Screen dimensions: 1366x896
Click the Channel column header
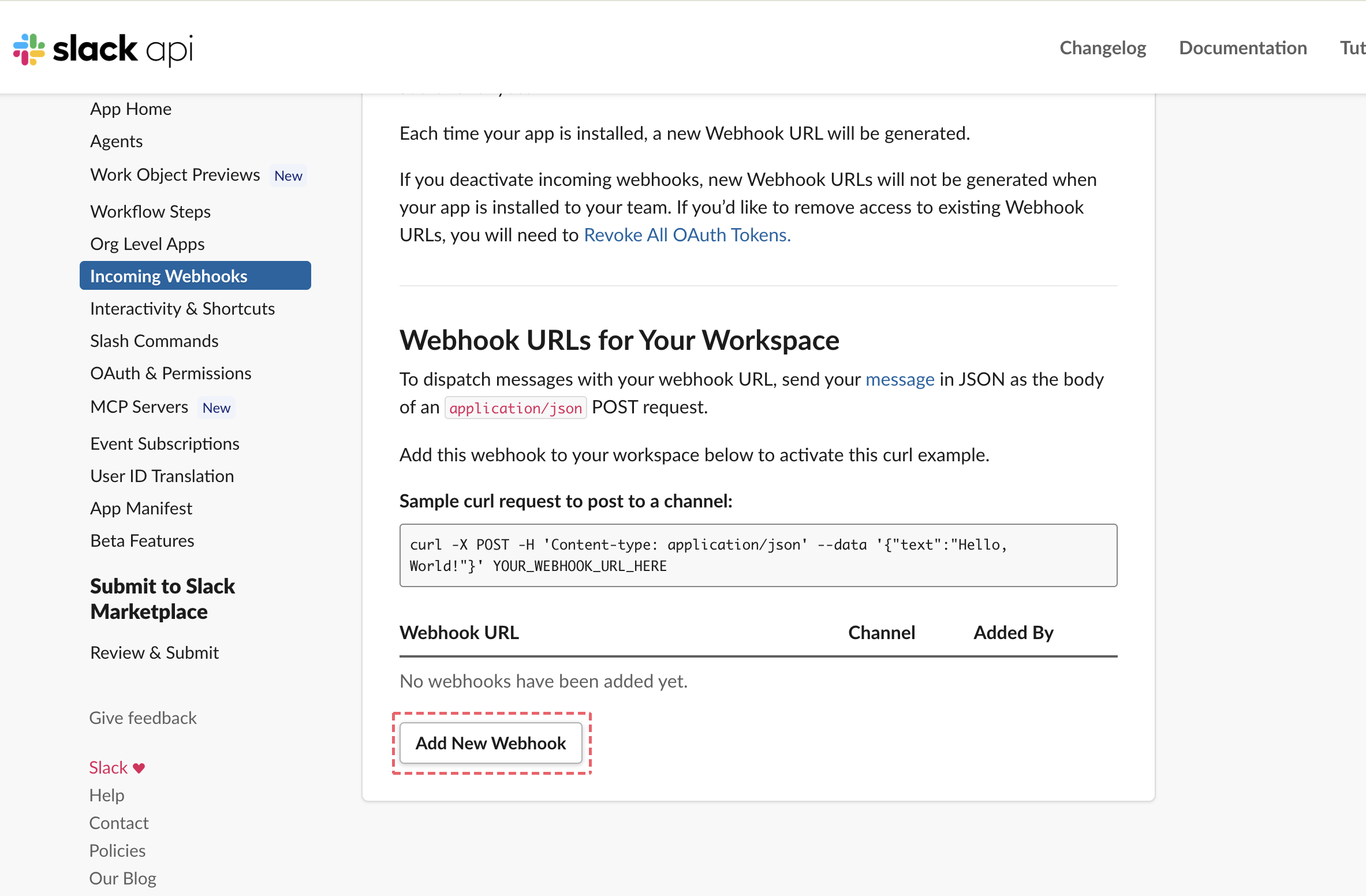pyautogui.click(x=882, y=633)
